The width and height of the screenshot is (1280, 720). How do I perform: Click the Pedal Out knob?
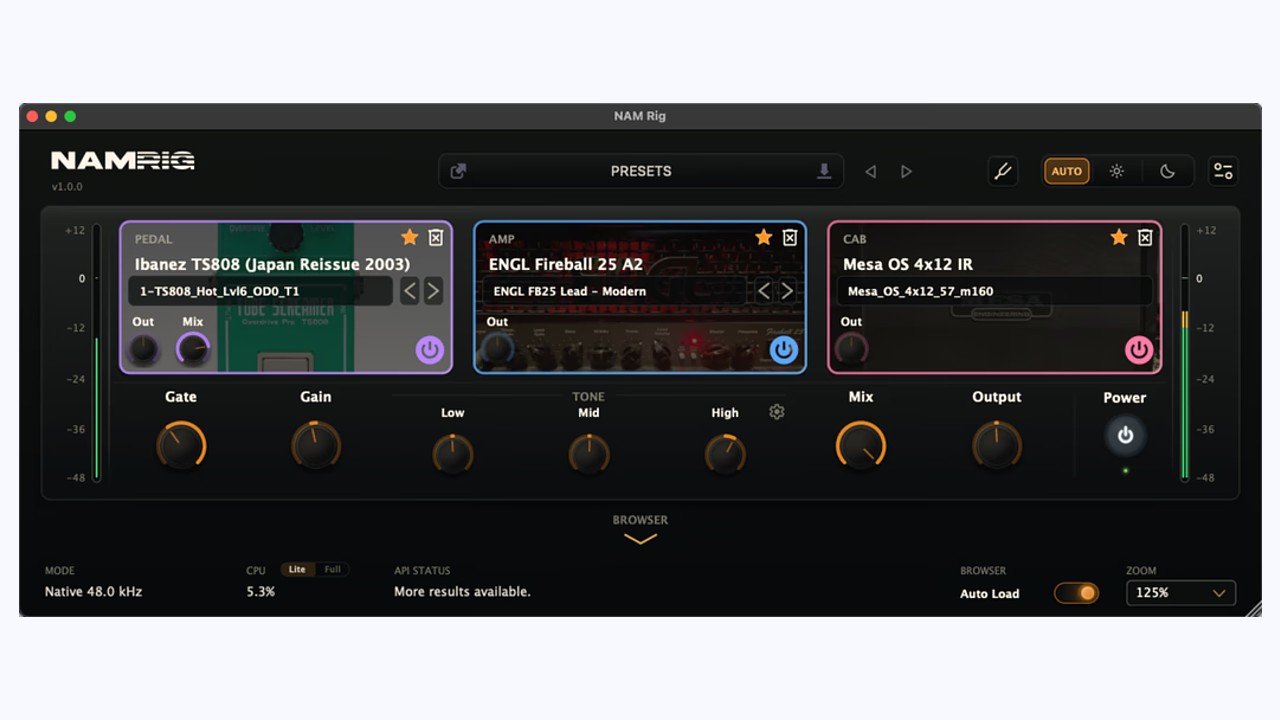pos(144,349)
